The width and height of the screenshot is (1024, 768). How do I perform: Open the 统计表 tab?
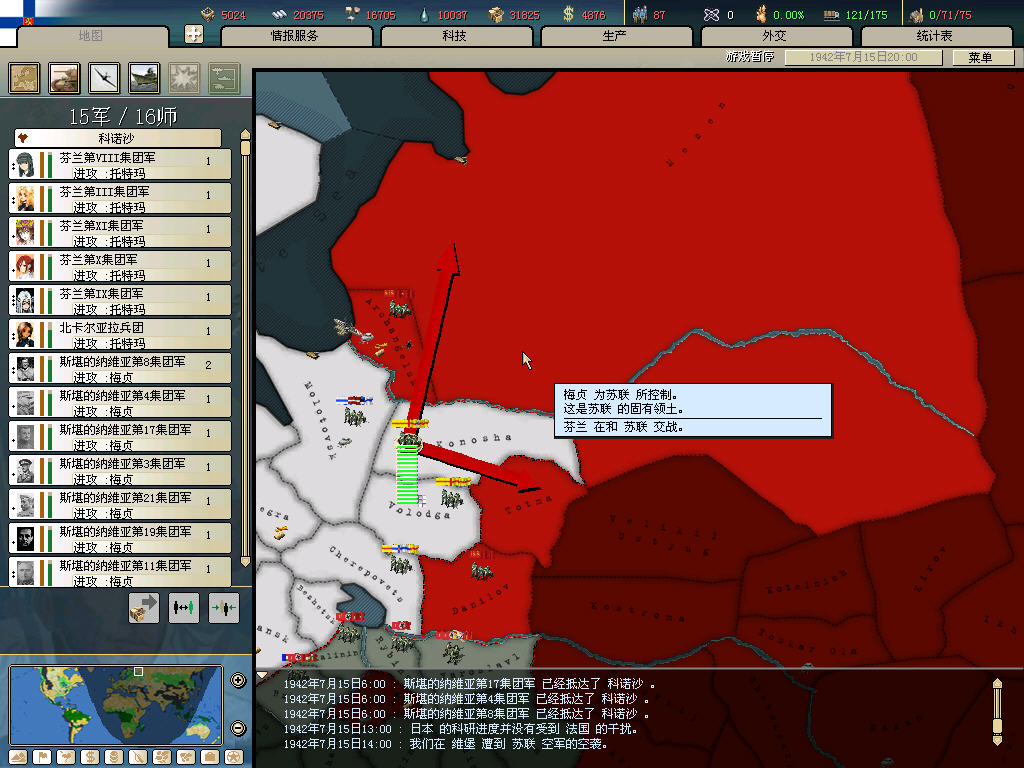(x=936, y=36)
